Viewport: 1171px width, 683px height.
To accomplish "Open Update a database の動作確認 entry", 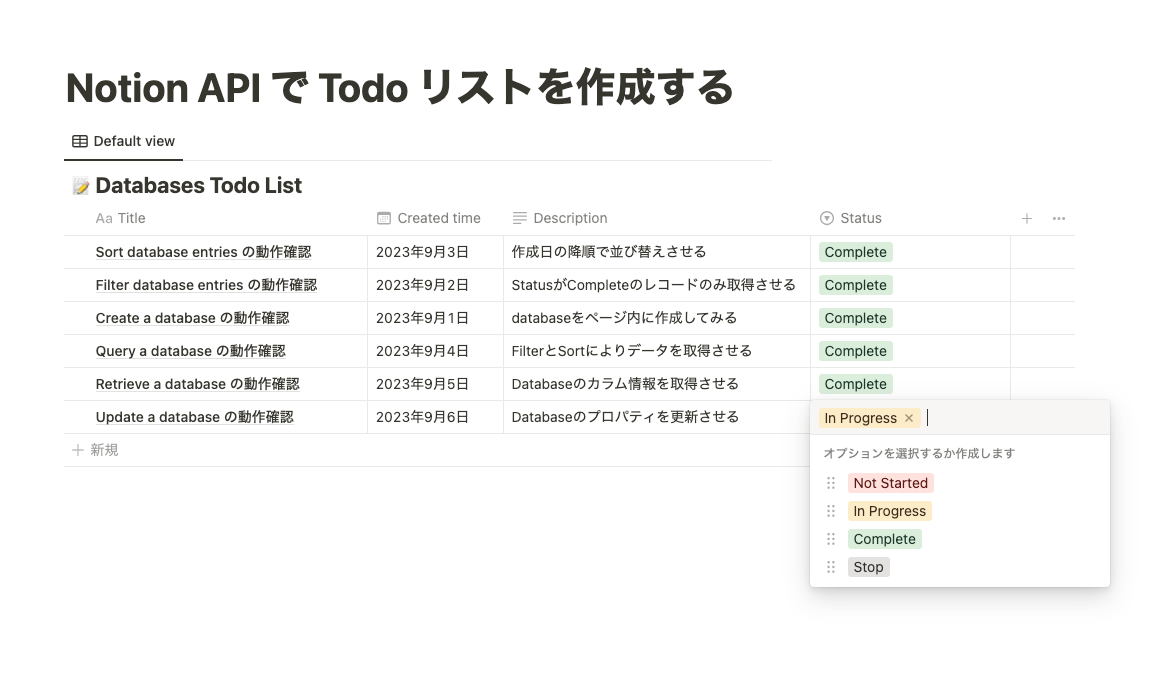I will [194, 417].
